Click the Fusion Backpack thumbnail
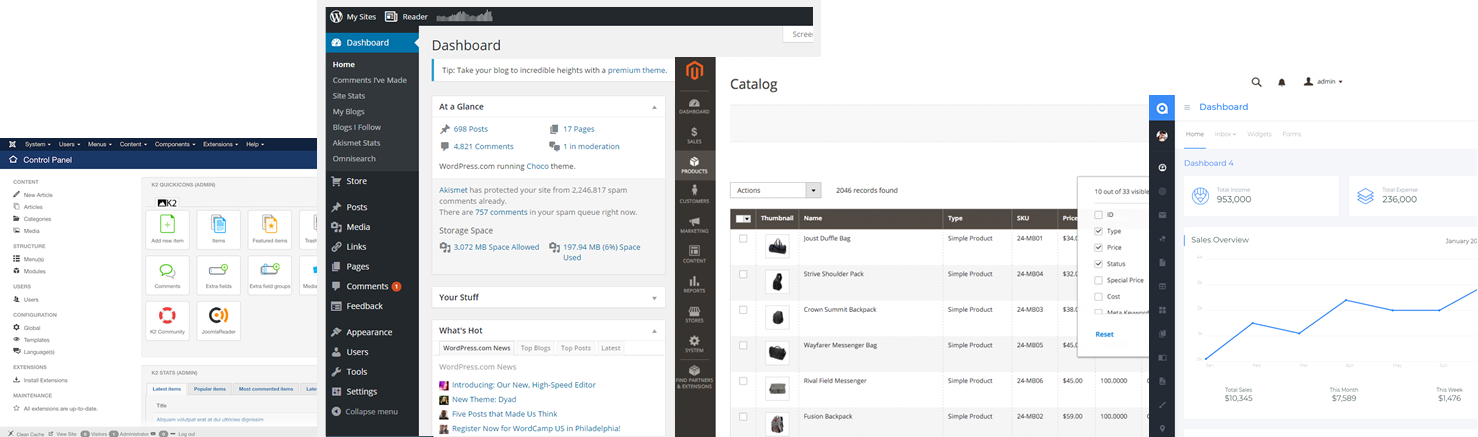This screenshot has height=437, width=1478. coord(777,423)
